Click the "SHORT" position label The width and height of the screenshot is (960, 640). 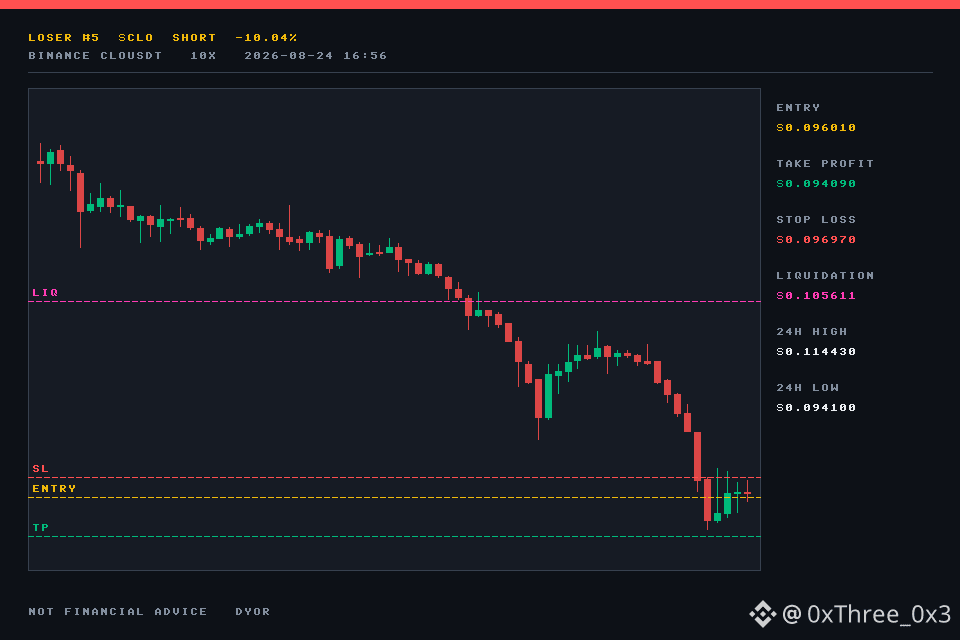(x=194, y=38)
